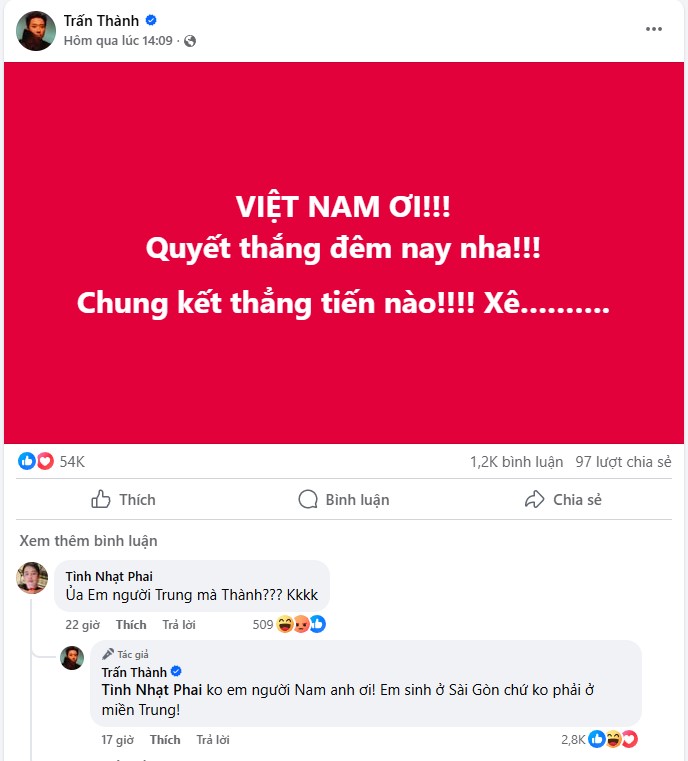
Task: View reaction emojis beside 509 count
Action: (301, 624)
